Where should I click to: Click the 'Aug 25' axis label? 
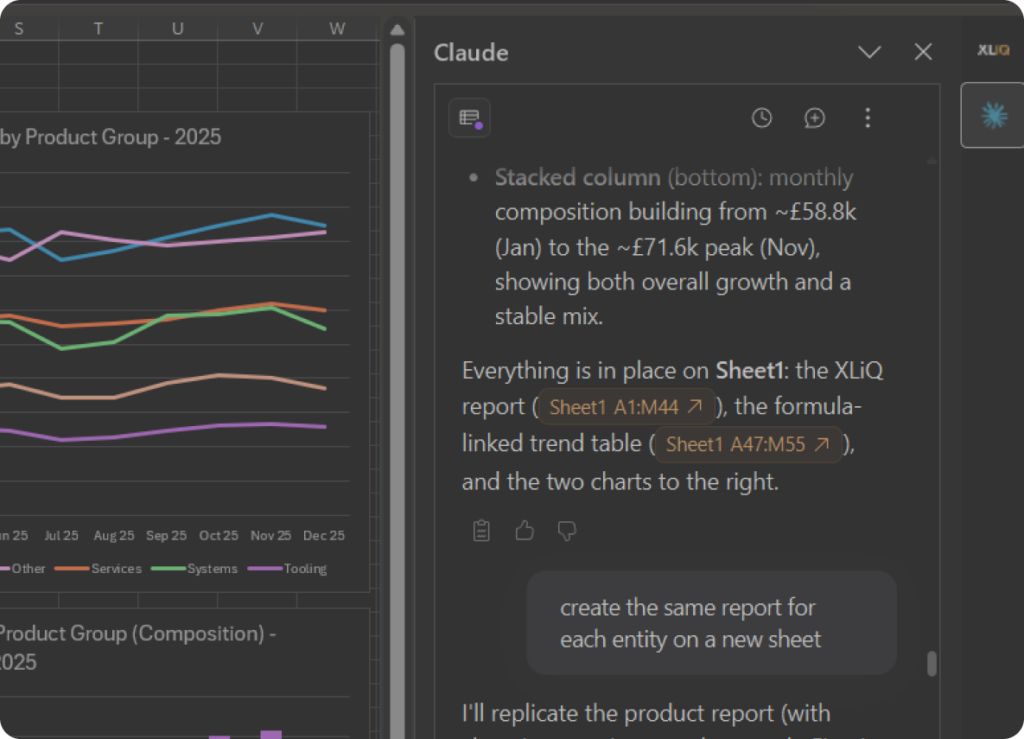pos(114,535)
